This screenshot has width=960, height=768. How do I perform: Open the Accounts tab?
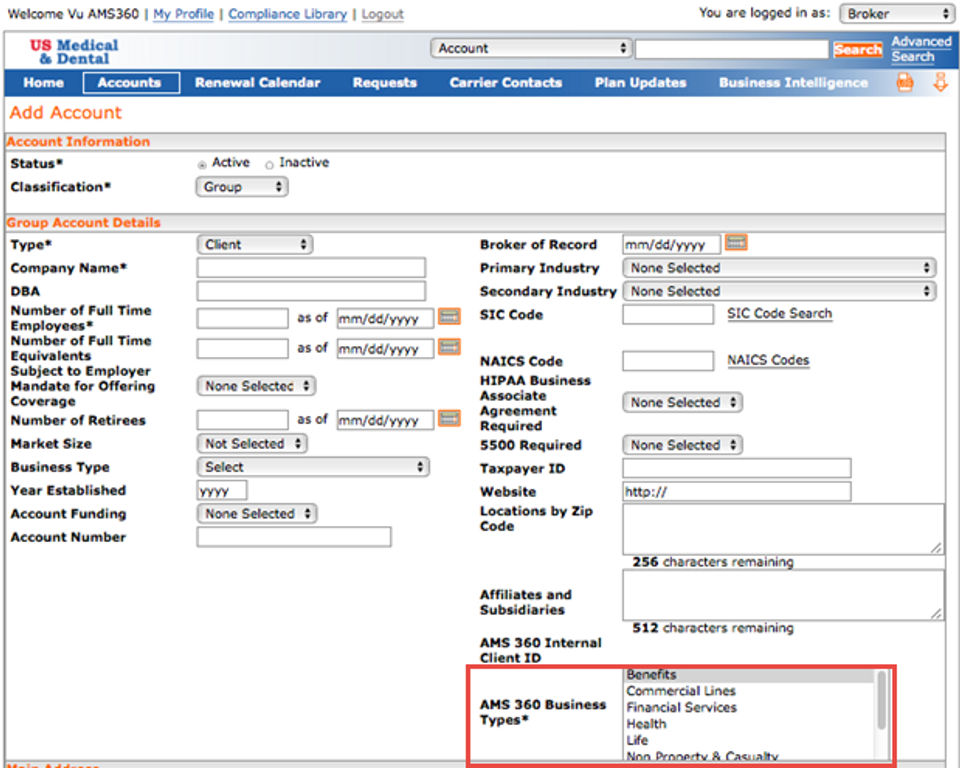click(x=131, y=83)
